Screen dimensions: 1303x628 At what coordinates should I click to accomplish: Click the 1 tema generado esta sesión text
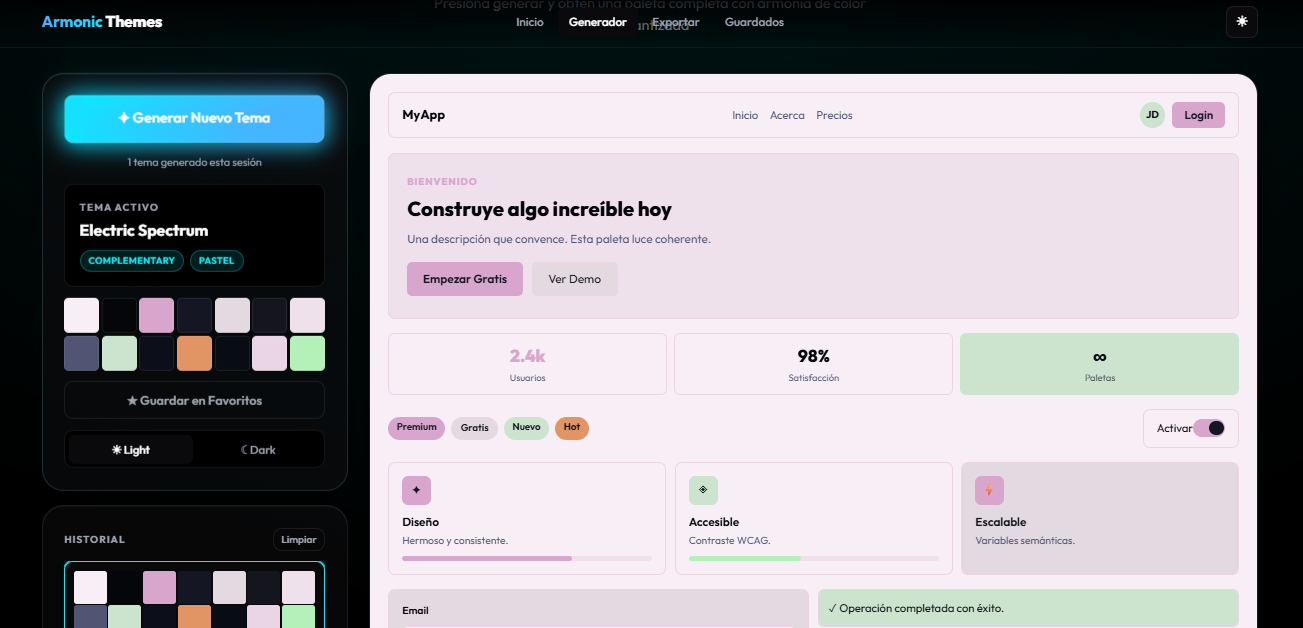[194, 162]
